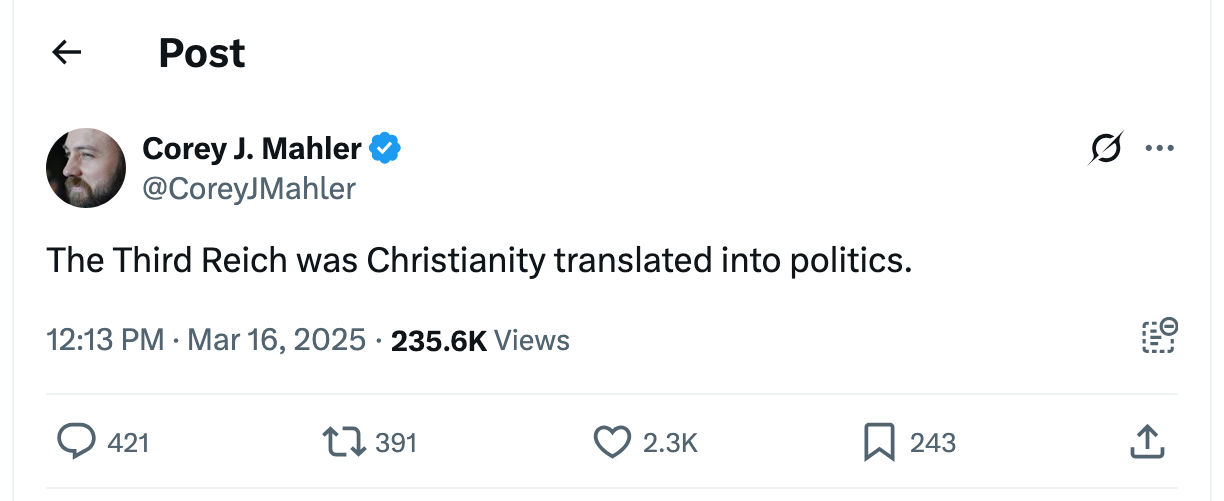The image size is (1224, 501).
Task: Click the blue verified badge
Action: coord(385,149)
